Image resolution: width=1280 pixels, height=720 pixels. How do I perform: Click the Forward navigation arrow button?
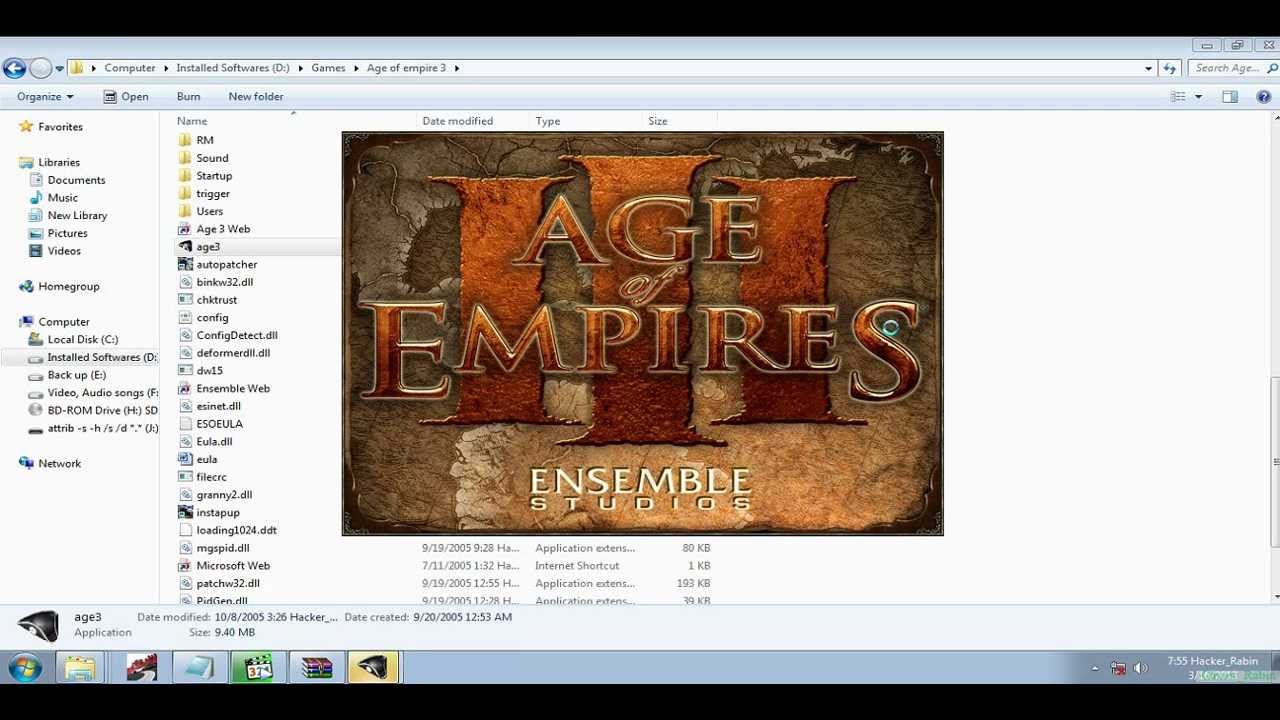click(x=40, y=68)
